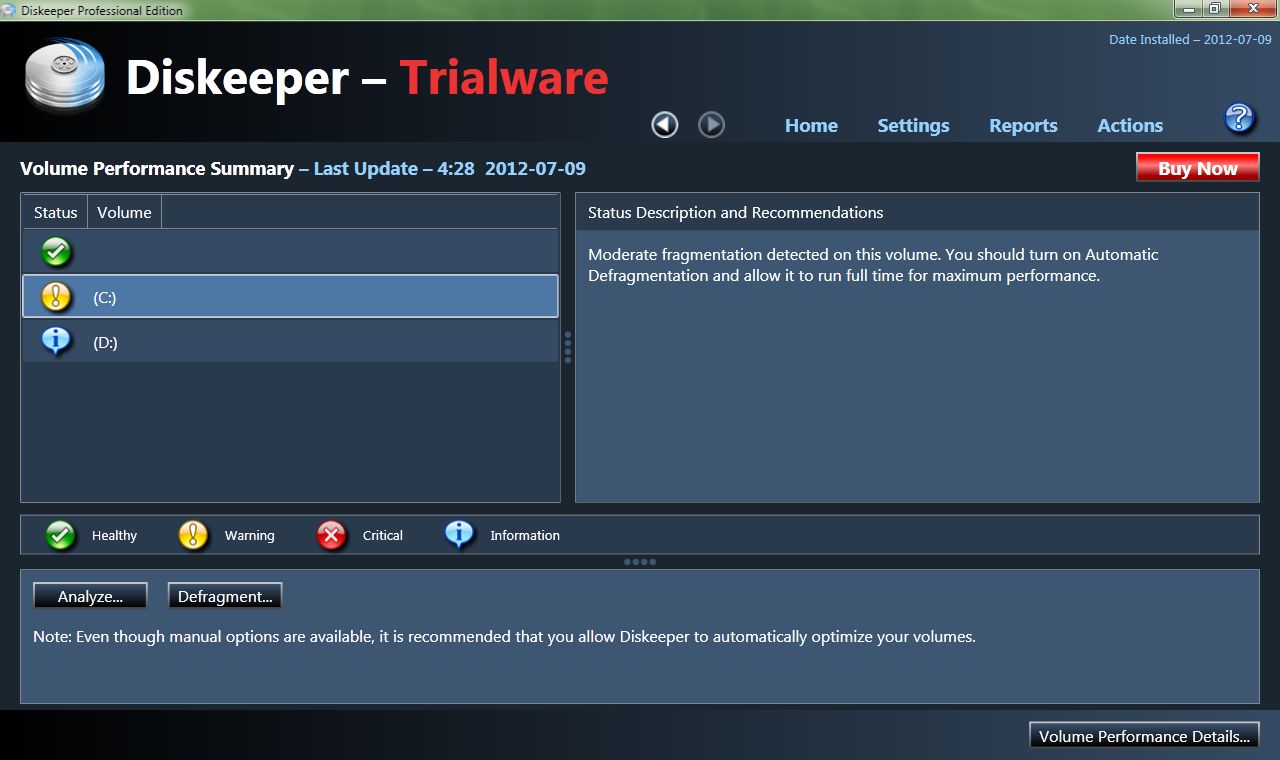Click the Warning legend label

tap(249, 536)
